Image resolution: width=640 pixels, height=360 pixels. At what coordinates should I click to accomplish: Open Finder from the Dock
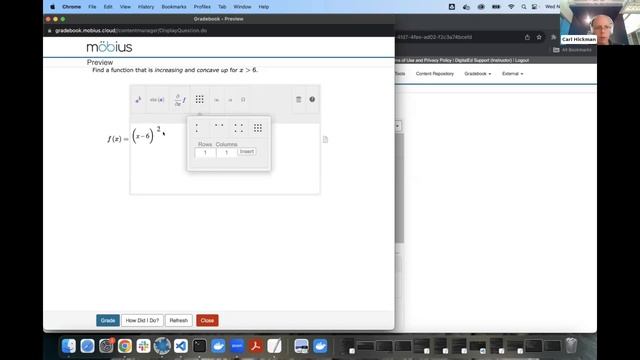[x=69, y=346]
